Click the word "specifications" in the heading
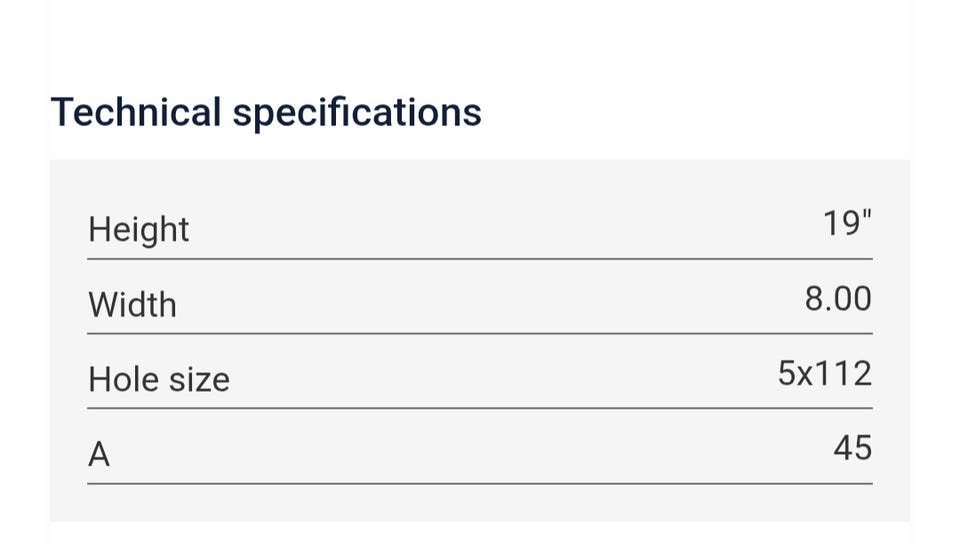960x542 pixels. (x=357, y=113)
